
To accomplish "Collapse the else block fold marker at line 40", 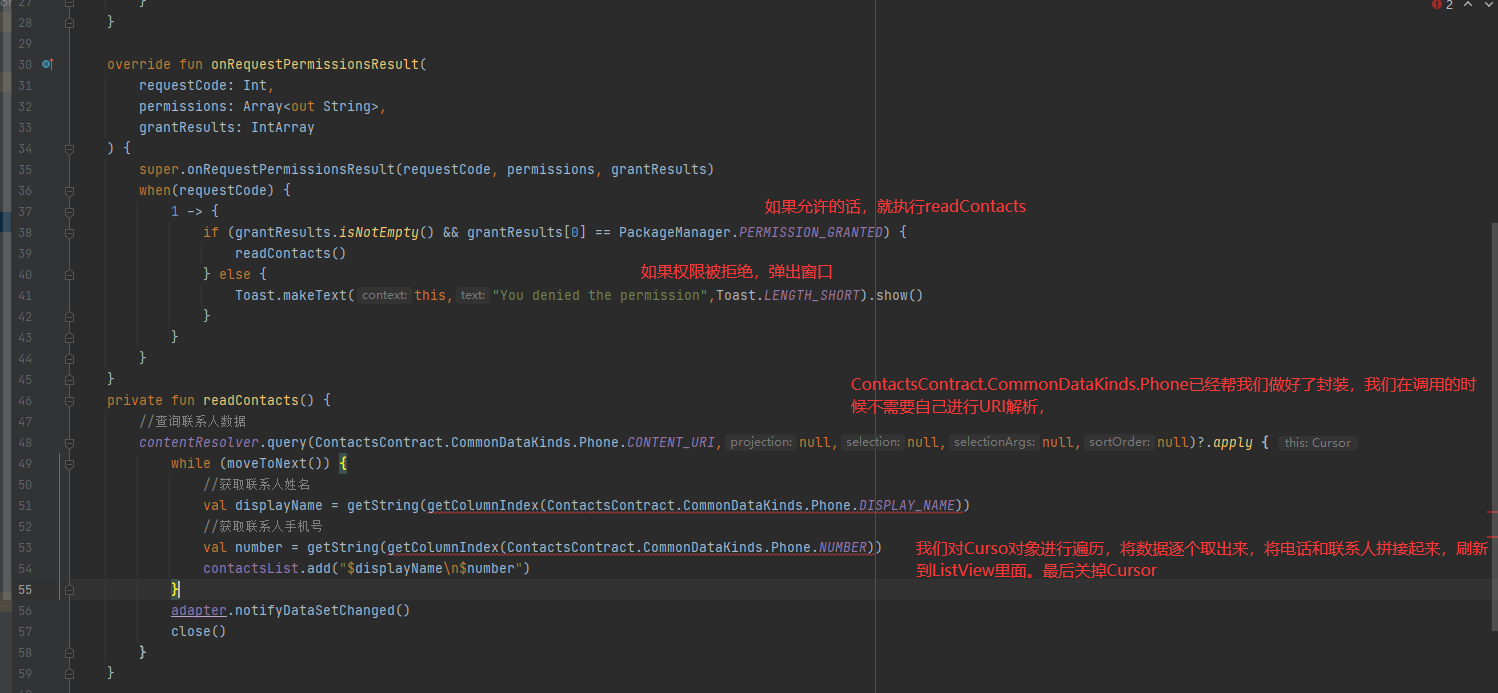I will click(69, 274).
